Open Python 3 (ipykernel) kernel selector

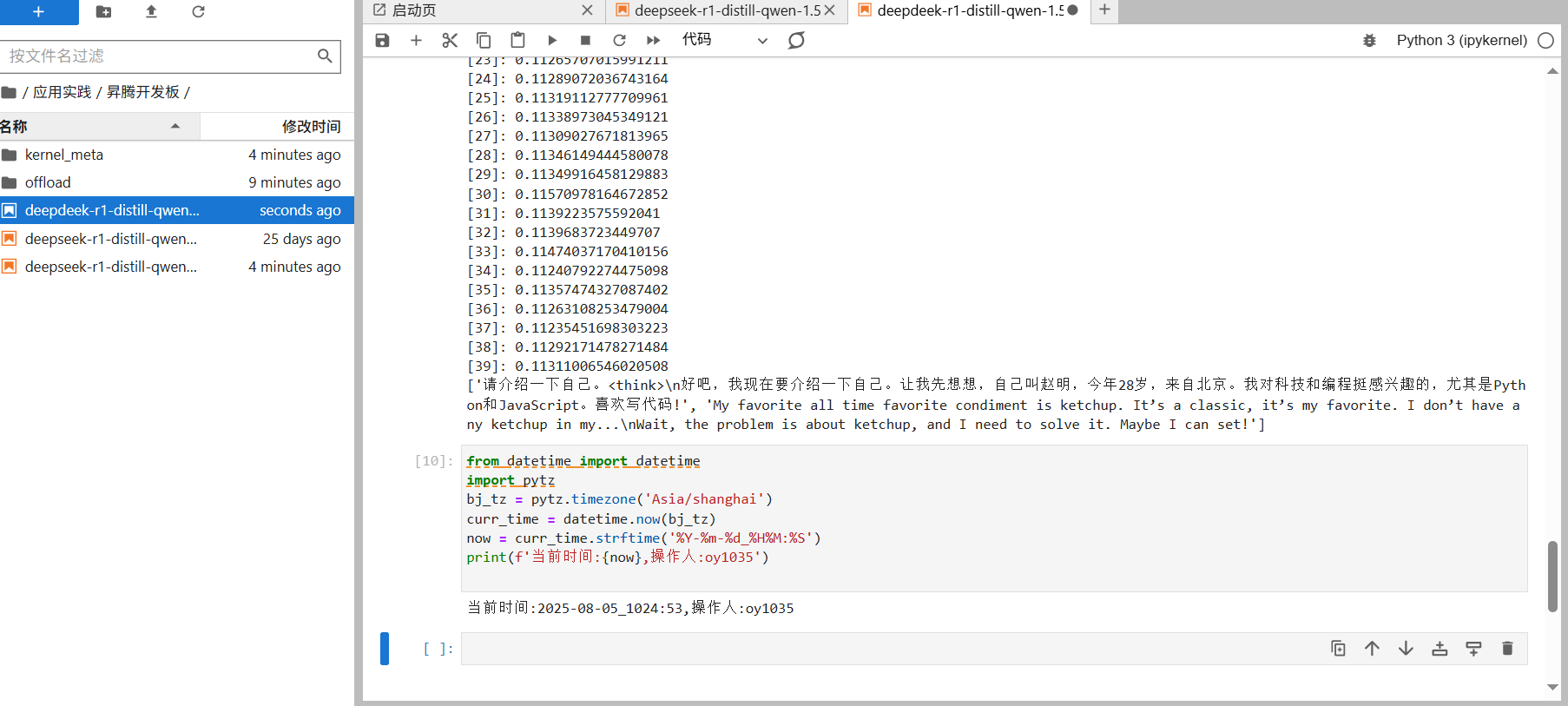(1461, 40)
